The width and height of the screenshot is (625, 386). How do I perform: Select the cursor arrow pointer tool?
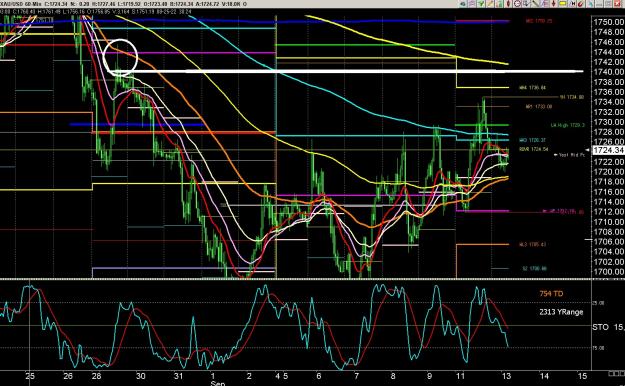[x=526, y=4]
